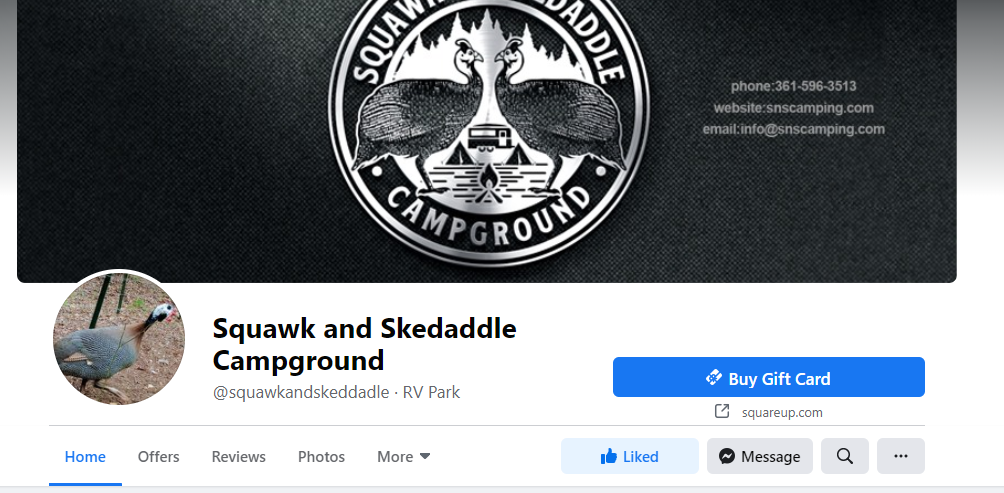Switch to the Offers tab
Viewport: 1004px width, 493px height.
(158, 457)
